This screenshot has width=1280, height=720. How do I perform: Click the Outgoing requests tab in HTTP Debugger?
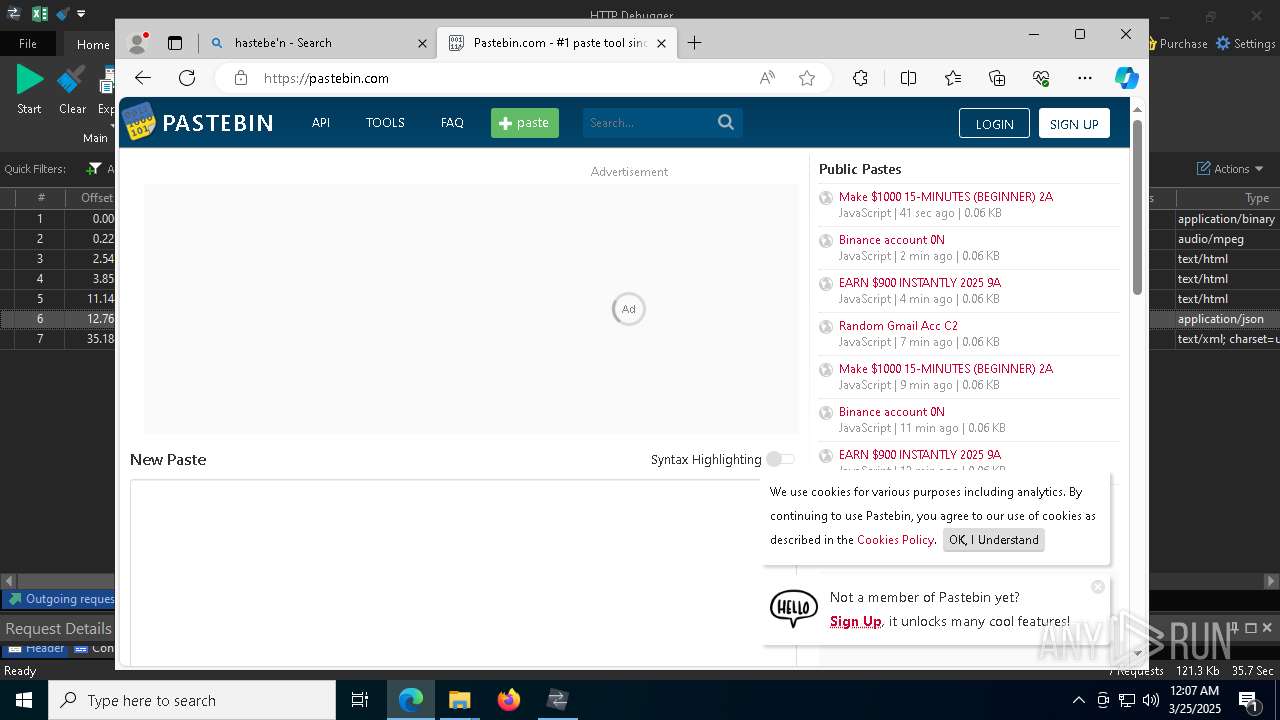pos(62,599)
